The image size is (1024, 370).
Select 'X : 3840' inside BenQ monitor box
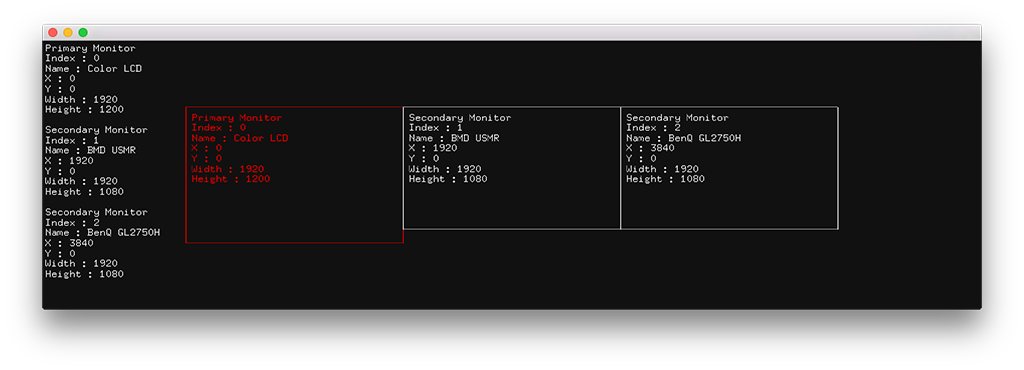651,148
